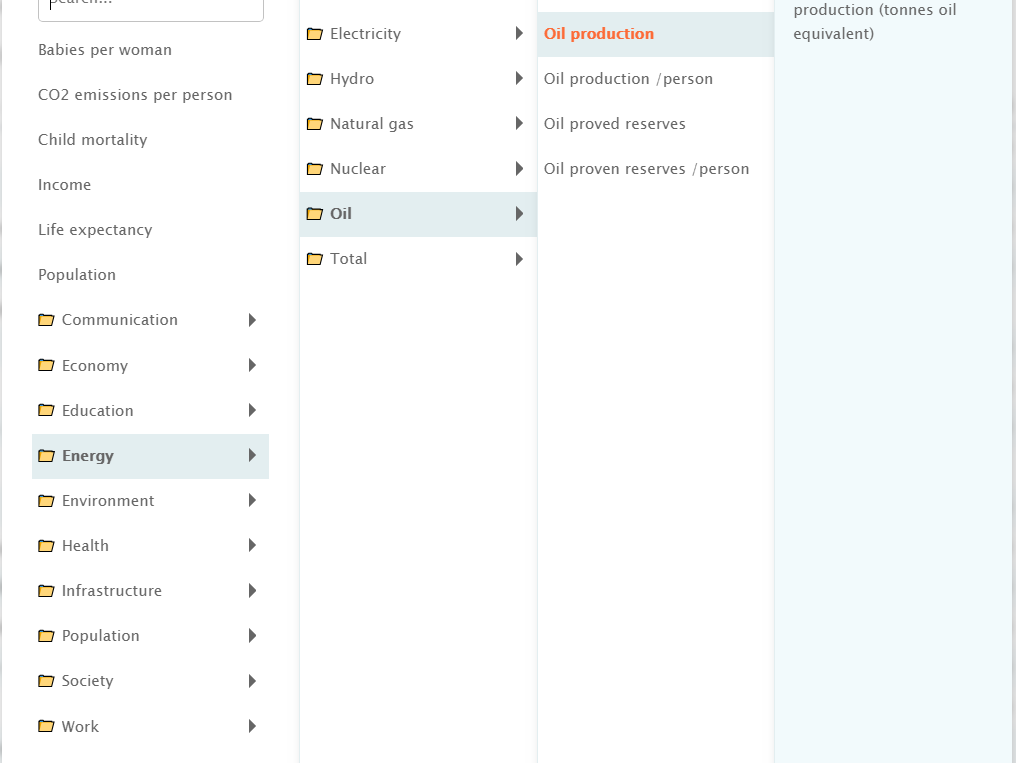Focus the indicator search field
The width and height of the screenshot is (1016, 763).
151,9
